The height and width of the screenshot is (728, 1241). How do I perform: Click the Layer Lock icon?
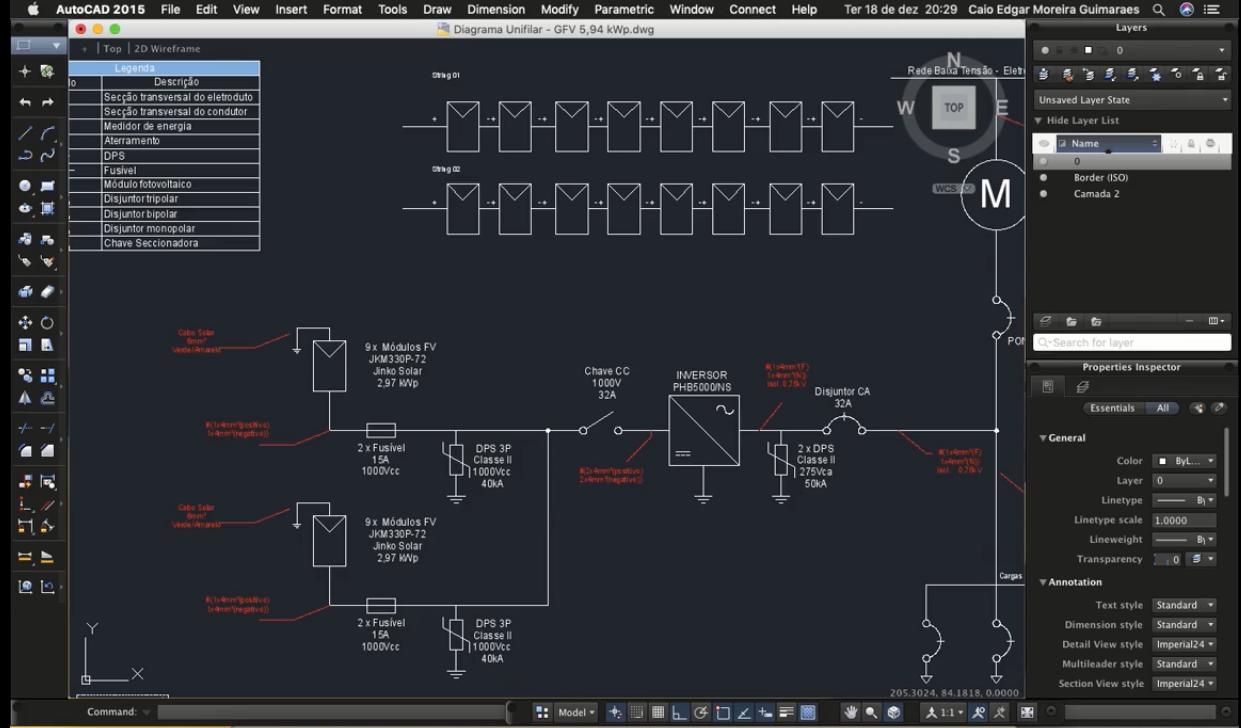1198,74
